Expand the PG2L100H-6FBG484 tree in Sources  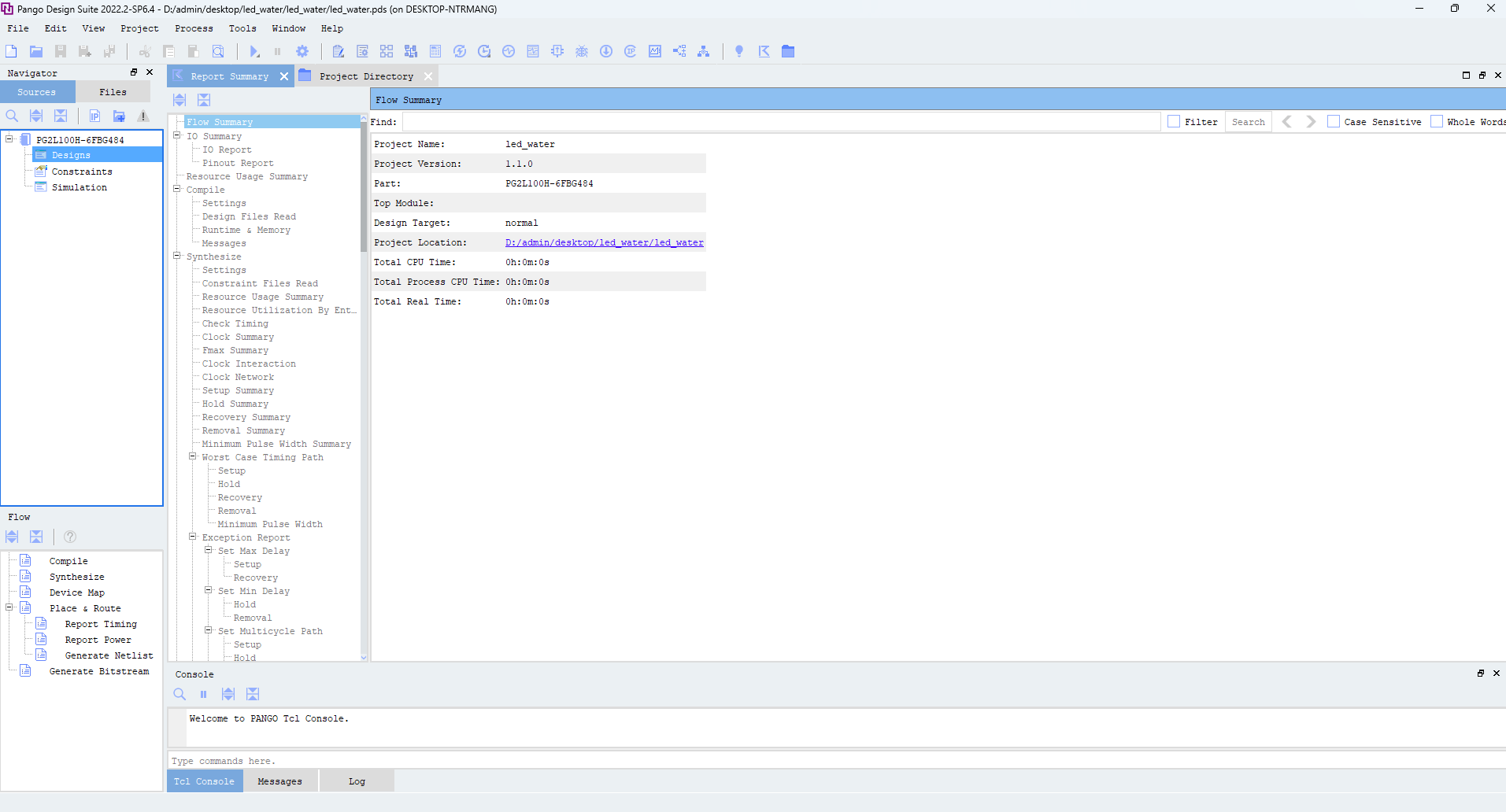click(x=8, y=138)
